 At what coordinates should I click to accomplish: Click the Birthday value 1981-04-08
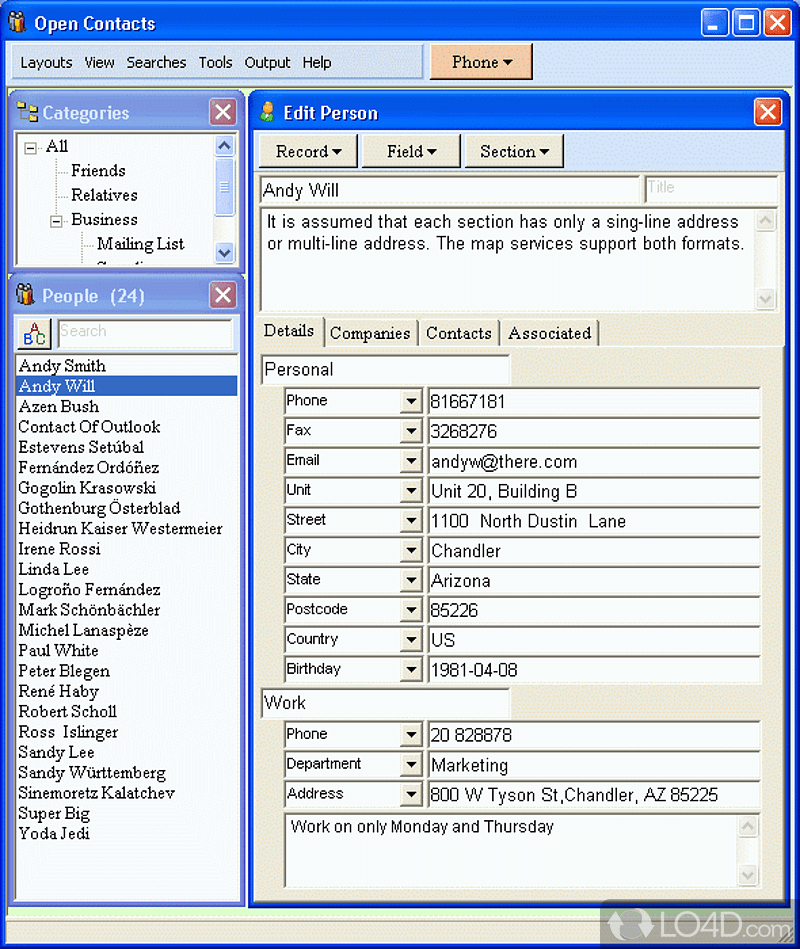(x=593, y=670)
